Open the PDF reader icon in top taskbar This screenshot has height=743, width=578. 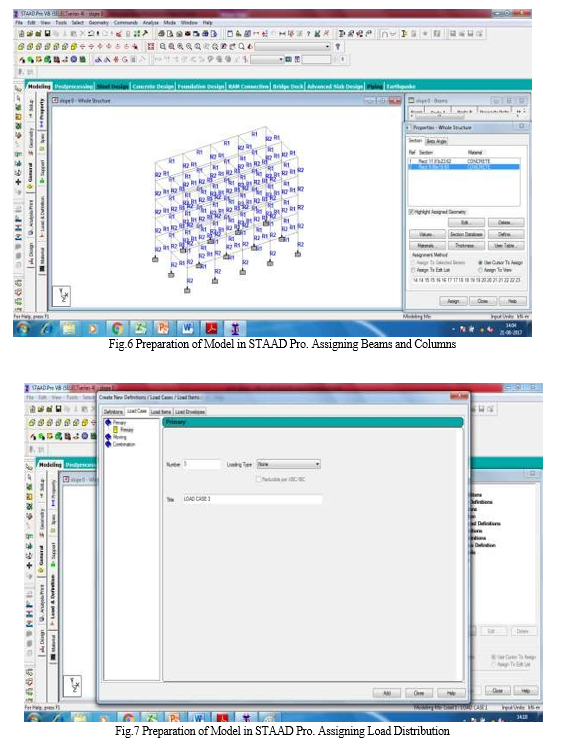[211, 328]
